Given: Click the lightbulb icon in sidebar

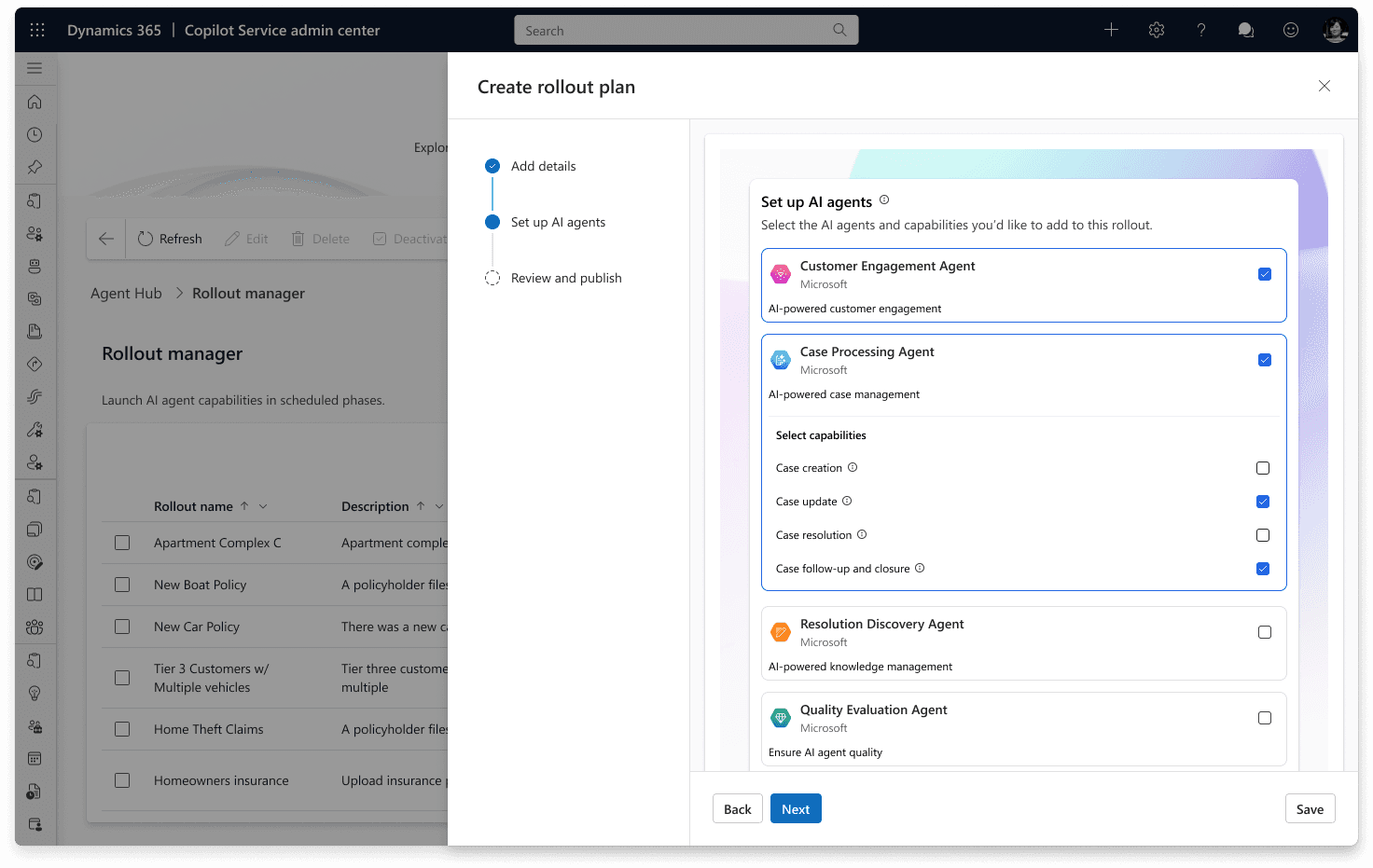Looking at the screenshot, I should [35, 693].
